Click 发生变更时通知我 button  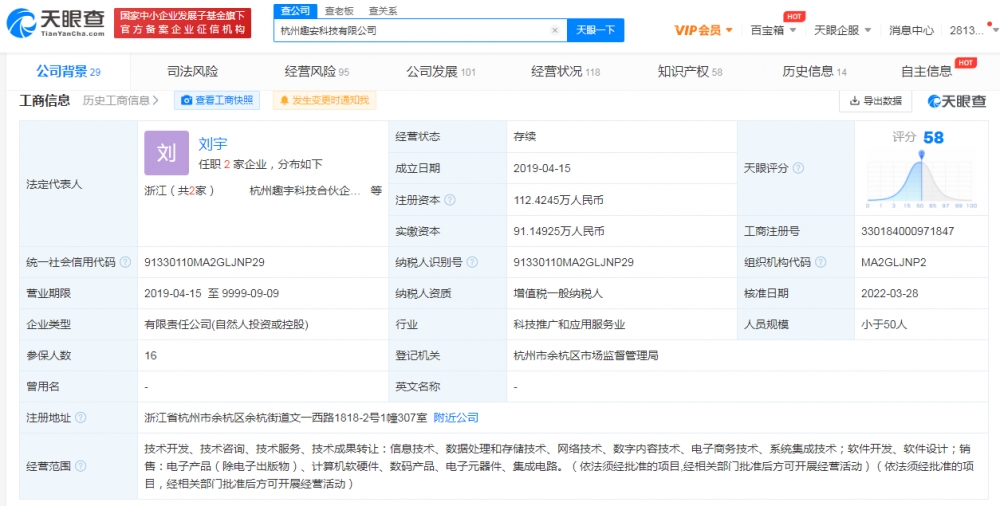point(324,100)
